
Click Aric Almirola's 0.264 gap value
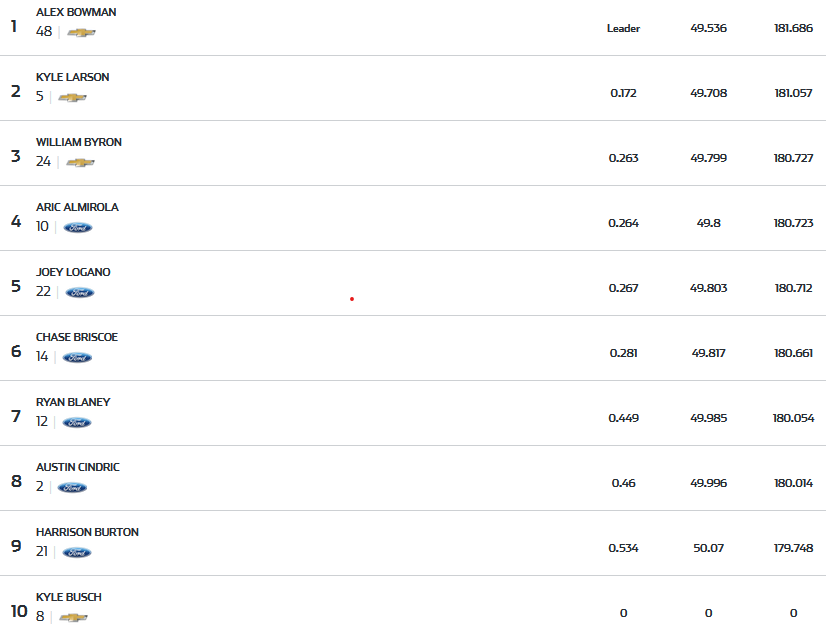point(623,223)
